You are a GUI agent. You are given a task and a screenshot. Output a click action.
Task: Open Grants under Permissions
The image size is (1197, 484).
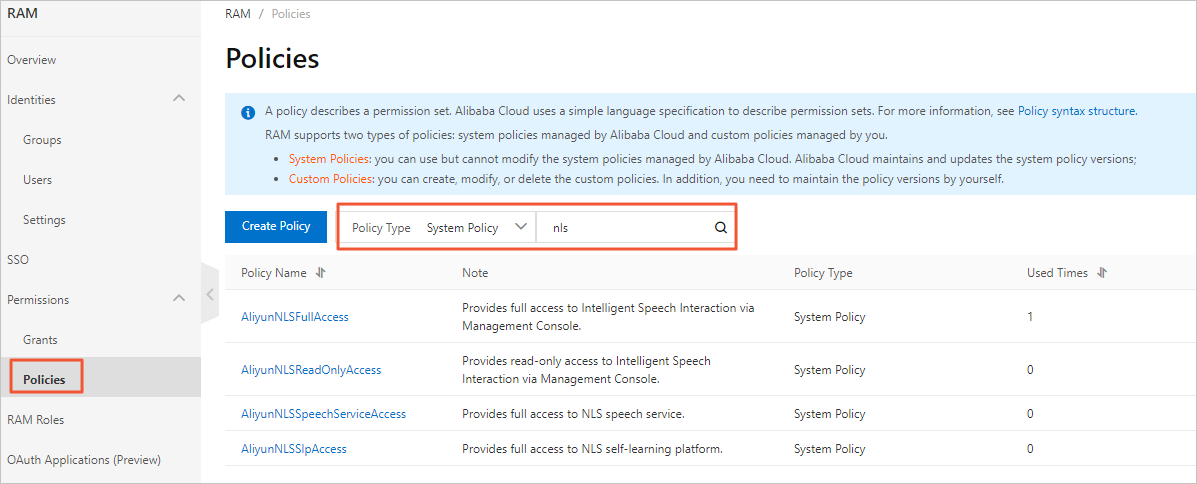(x=40, y=340)
